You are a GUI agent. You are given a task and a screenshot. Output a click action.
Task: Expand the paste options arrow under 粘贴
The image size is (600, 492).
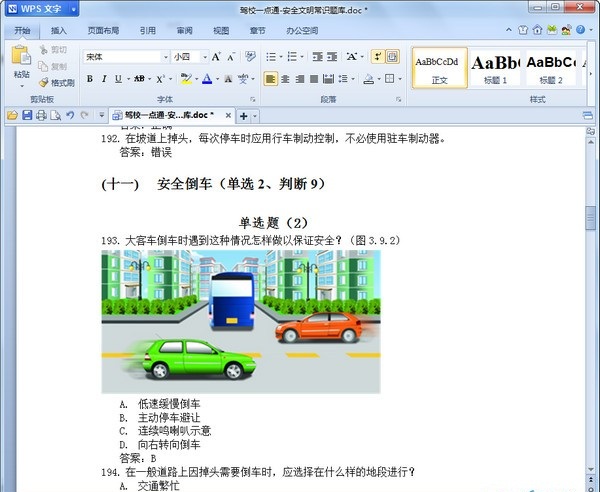(x=22, y=86)
